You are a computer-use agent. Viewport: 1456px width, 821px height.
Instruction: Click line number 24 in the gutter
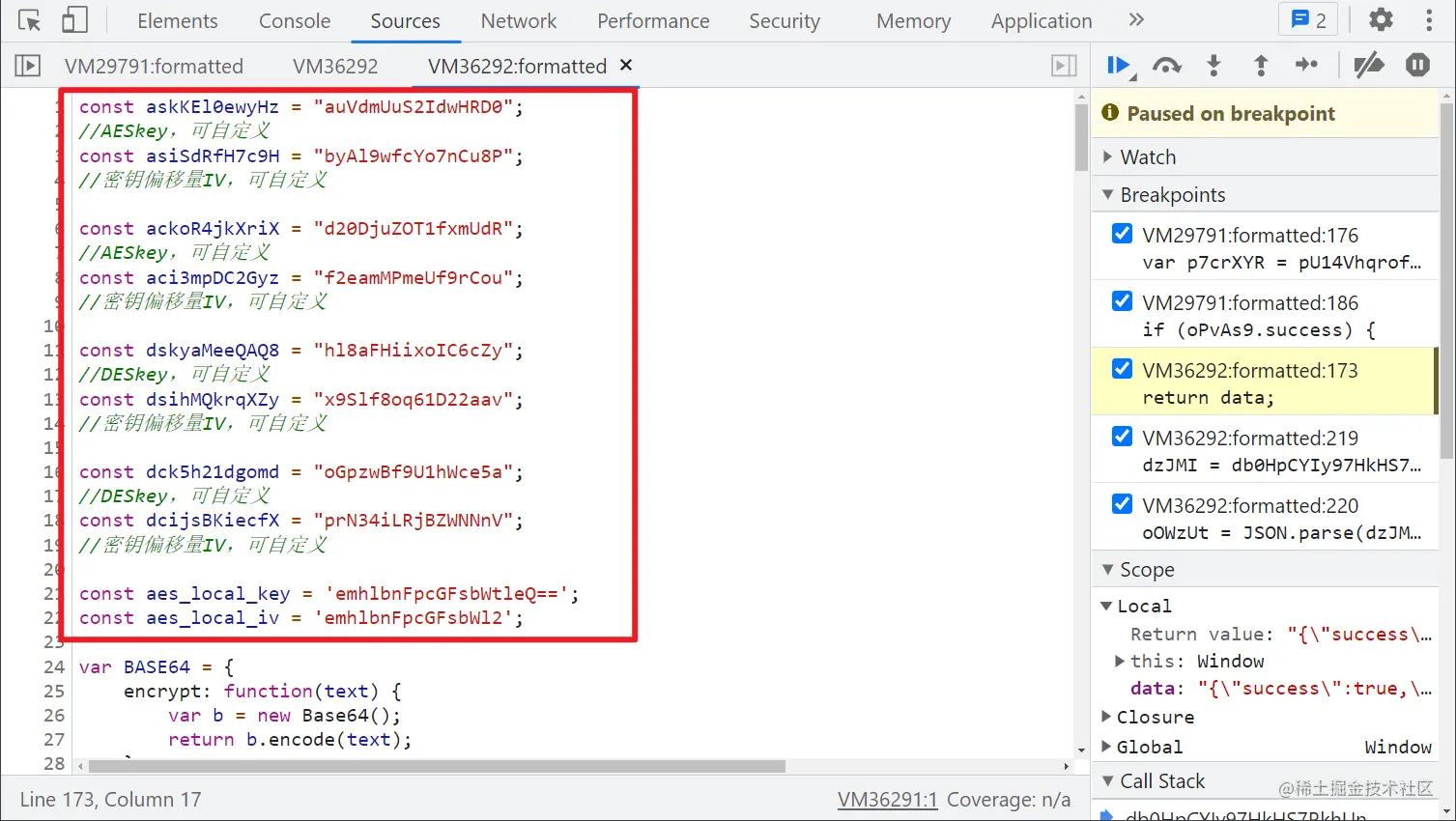(x=54, y=666)
